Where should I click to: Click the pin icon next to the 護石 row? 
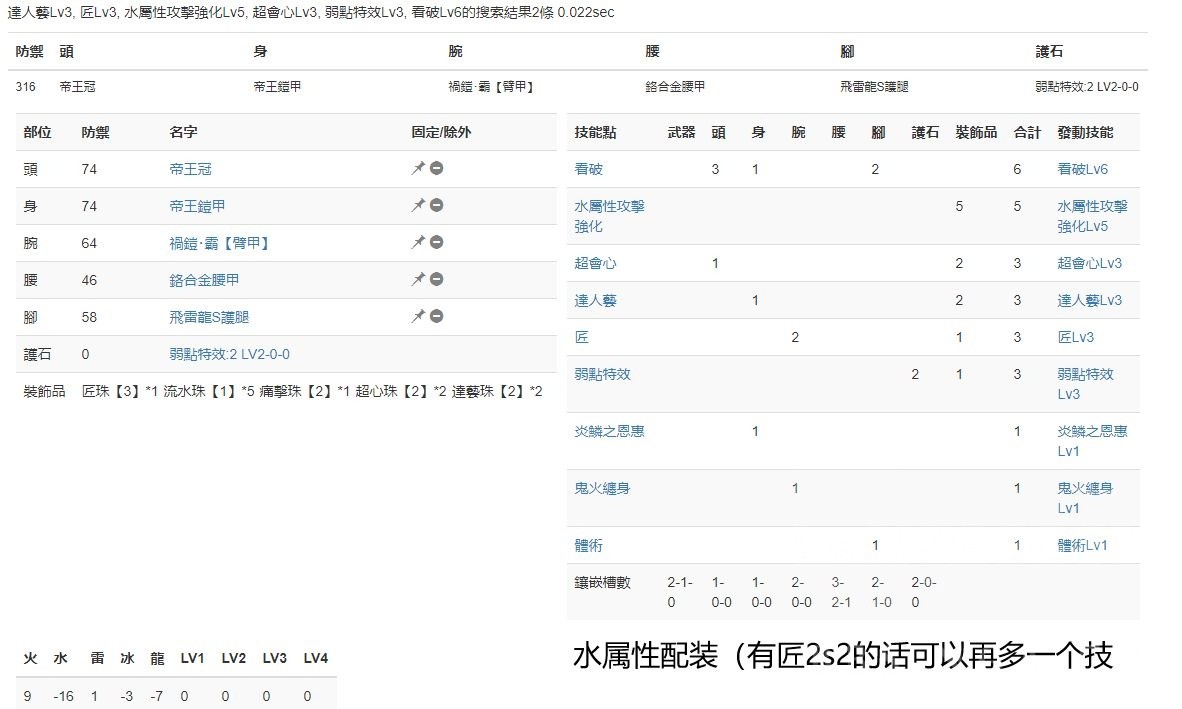pyautogui.click(x=418, y=352)
